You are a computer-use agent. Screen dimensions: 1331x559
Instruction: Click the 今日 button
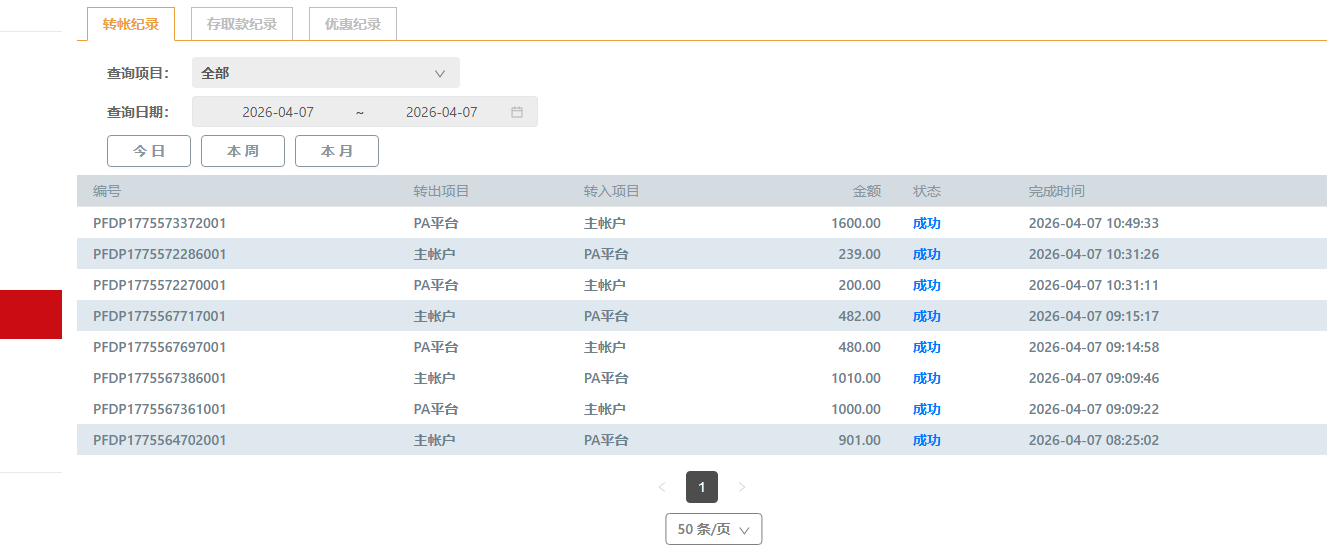pyautogui.click(x=149, y=151)
